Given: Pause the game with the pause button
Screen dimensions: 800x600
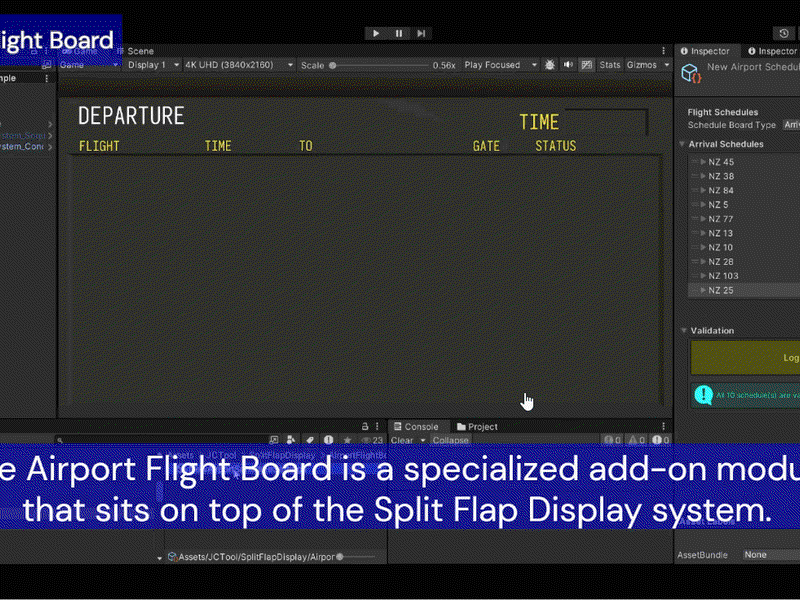Looking at the screenshot, I should [x=398, y=33].
